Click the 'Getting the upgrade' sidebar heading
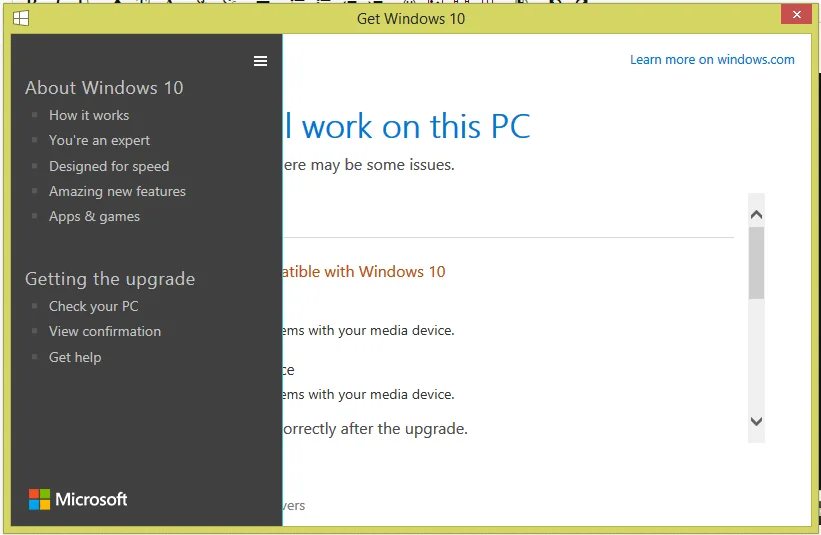This screenshot has width=821, height=535. coord(110,279)
